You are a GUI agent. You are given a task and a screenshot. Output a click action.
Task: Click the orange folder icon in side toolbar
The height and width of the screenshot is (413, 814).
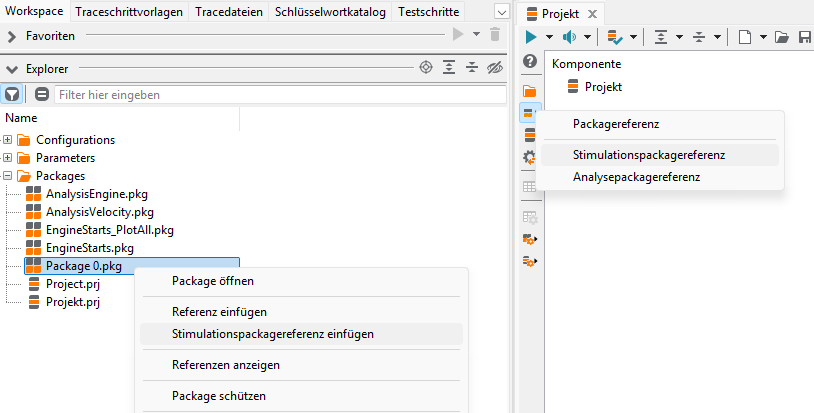coord(530,91)
